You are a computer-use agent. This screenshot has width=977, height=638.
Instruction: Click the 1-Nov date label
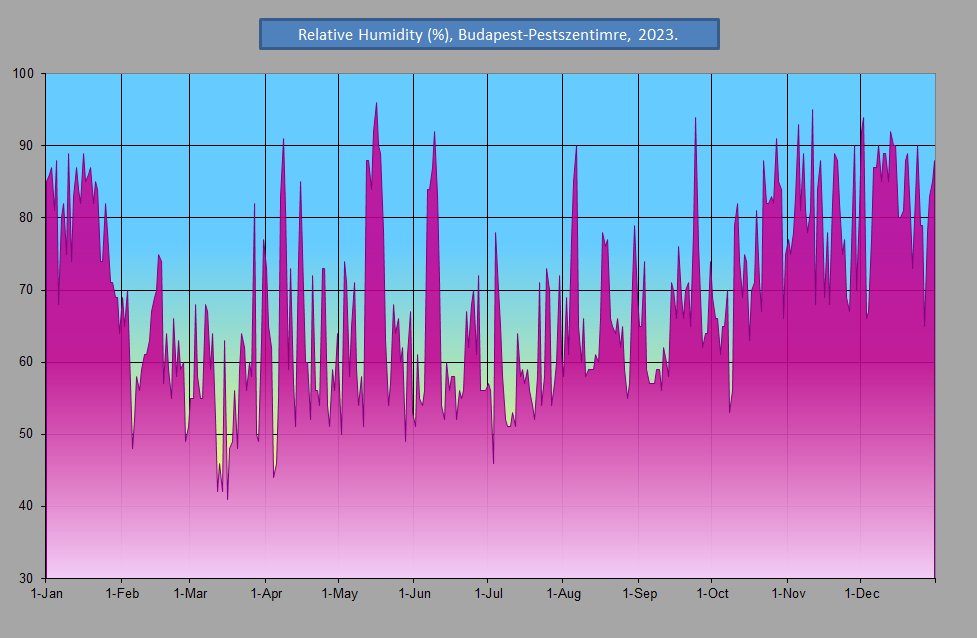pyautogui.click(x=787, y=594)
